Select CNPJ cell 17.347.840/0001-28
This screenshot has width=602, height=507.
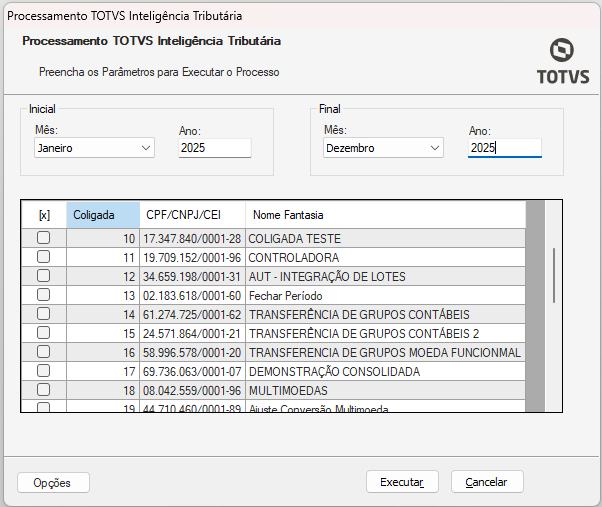coord(192,238)
